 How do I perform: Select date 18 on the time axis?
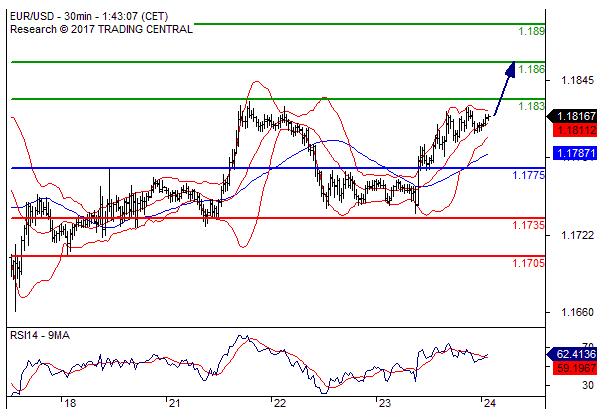(x=70, y=403)
